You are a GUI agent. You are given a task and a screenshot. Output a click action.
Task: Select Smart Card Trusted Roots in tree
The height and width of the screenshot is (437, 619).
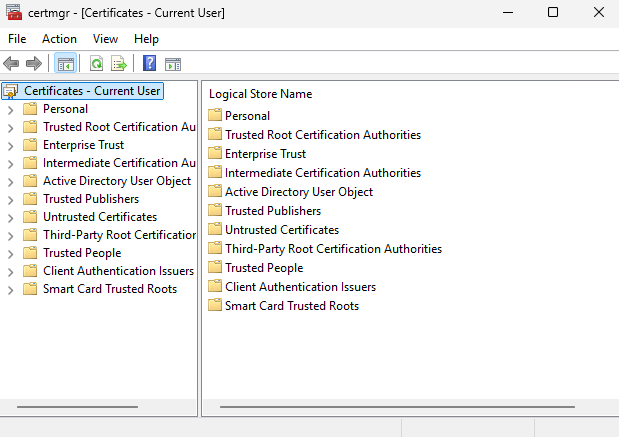click(x=110, y=289)
